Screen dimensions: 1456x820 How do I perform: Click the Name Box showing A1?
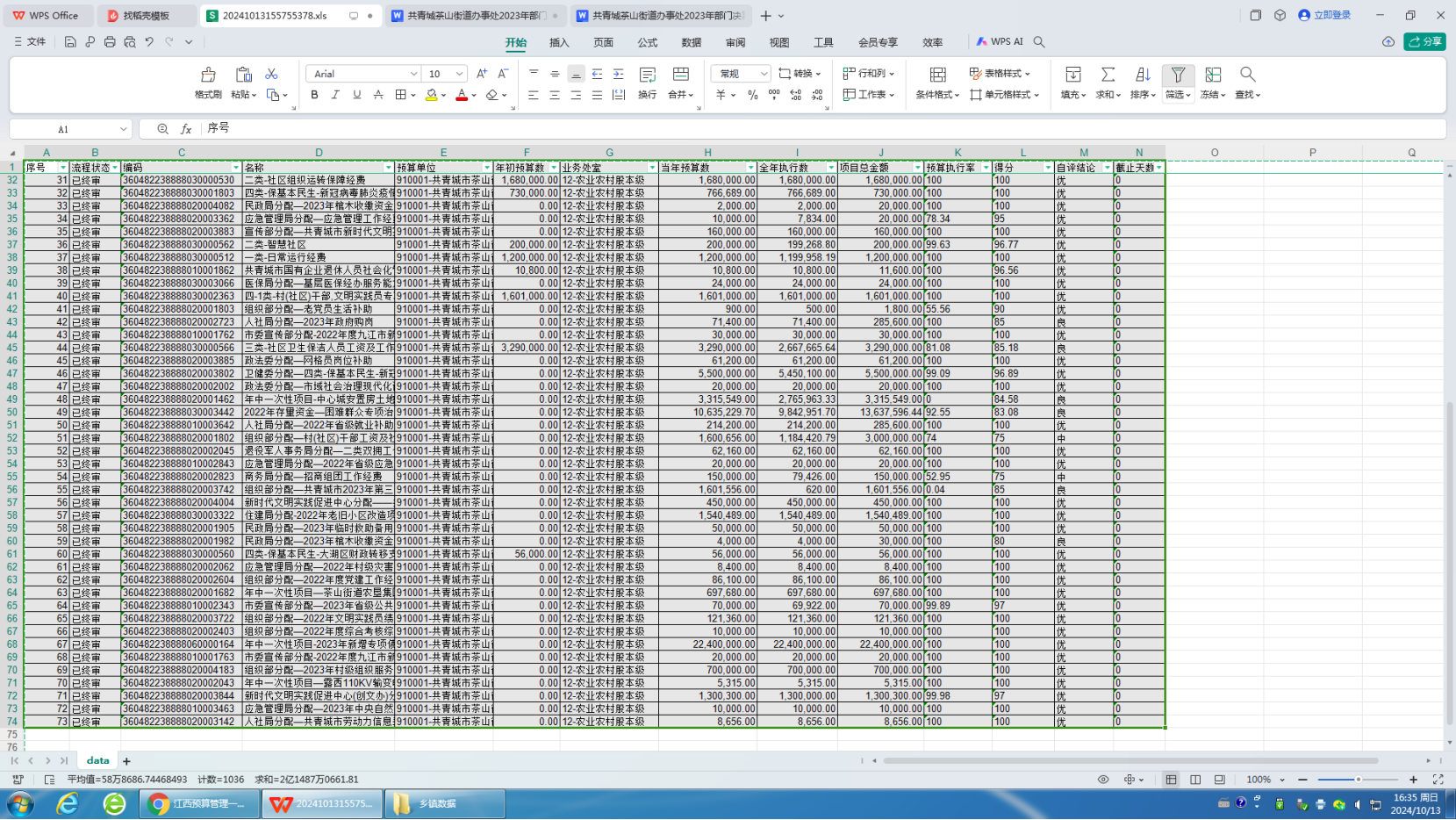point(63,129)
